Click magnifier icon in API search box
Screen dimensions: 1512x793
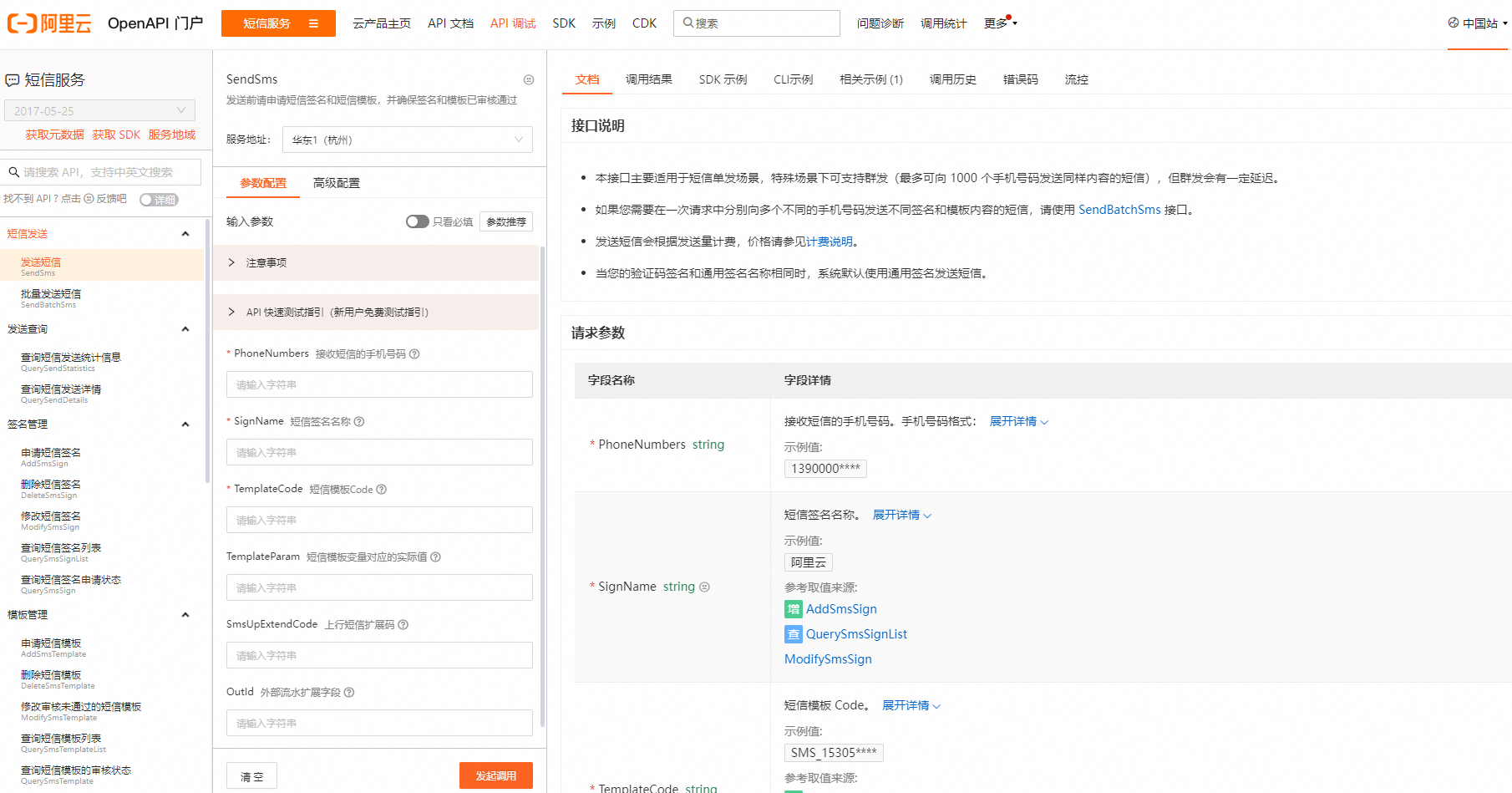(14, 172)
